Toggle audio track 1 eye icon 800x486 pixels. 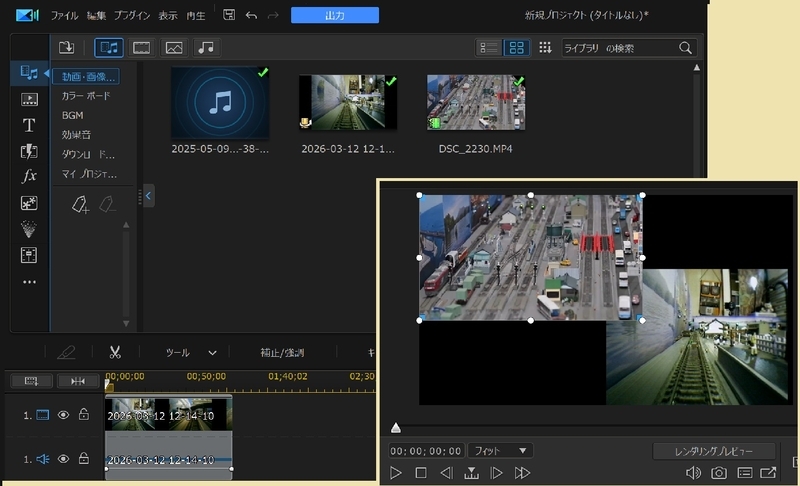click(63, 459)
